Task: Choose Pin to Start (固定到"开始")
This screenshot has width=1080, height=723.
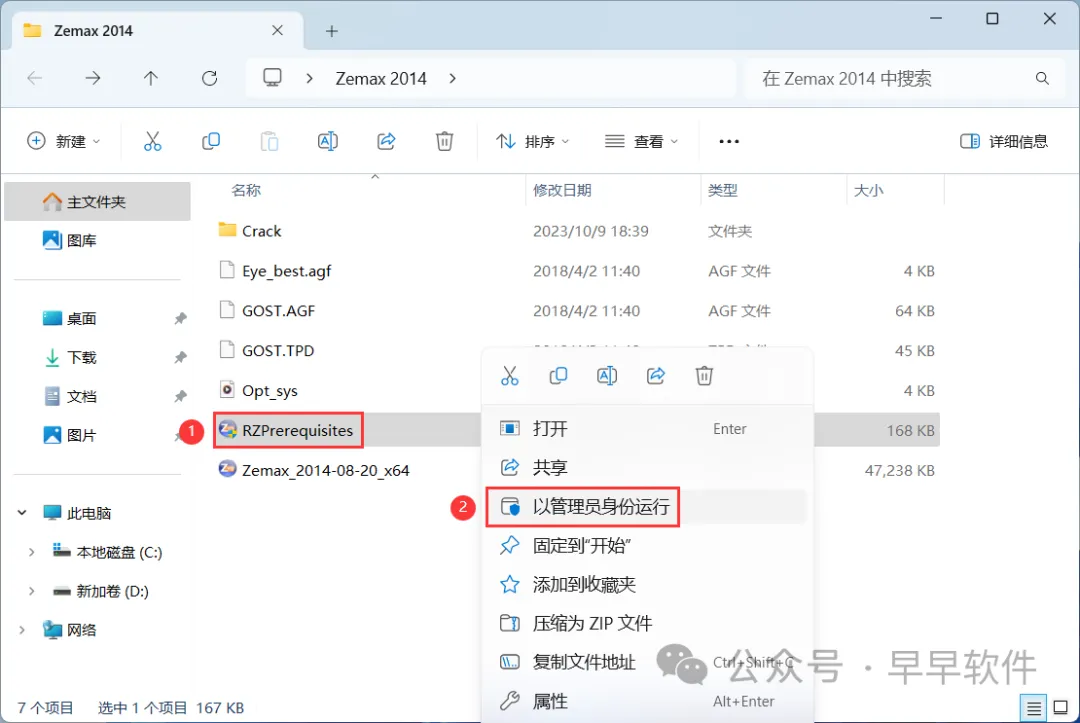Action: (x=646, y=546)
